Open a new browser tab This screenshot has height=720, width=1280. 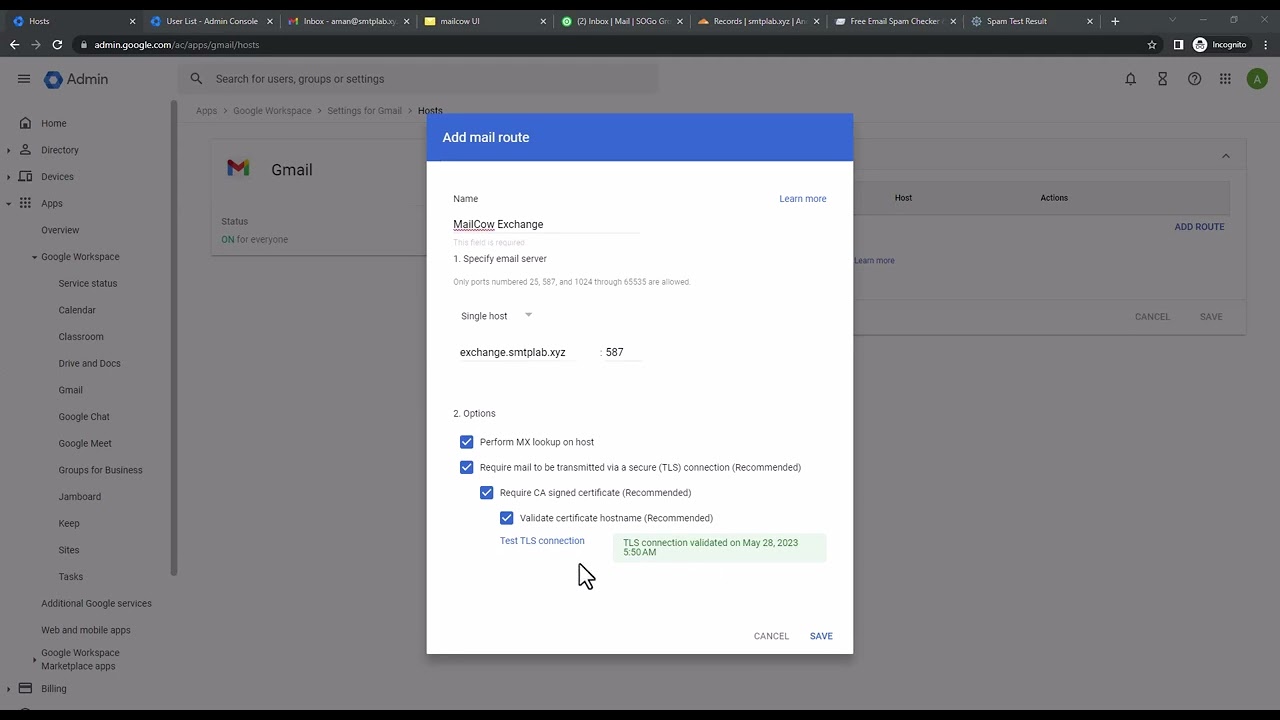click(x=1115, y=21)
